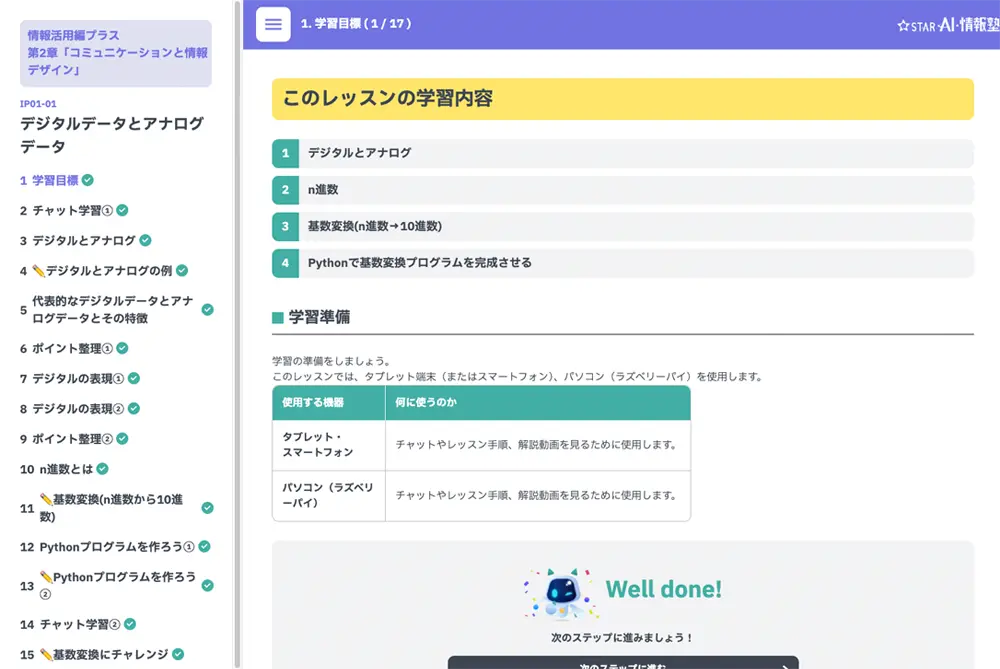Screen dimensions: 1000x669
Task: Click checkmark next to デジタルの表現①
Action: point(134,378)
